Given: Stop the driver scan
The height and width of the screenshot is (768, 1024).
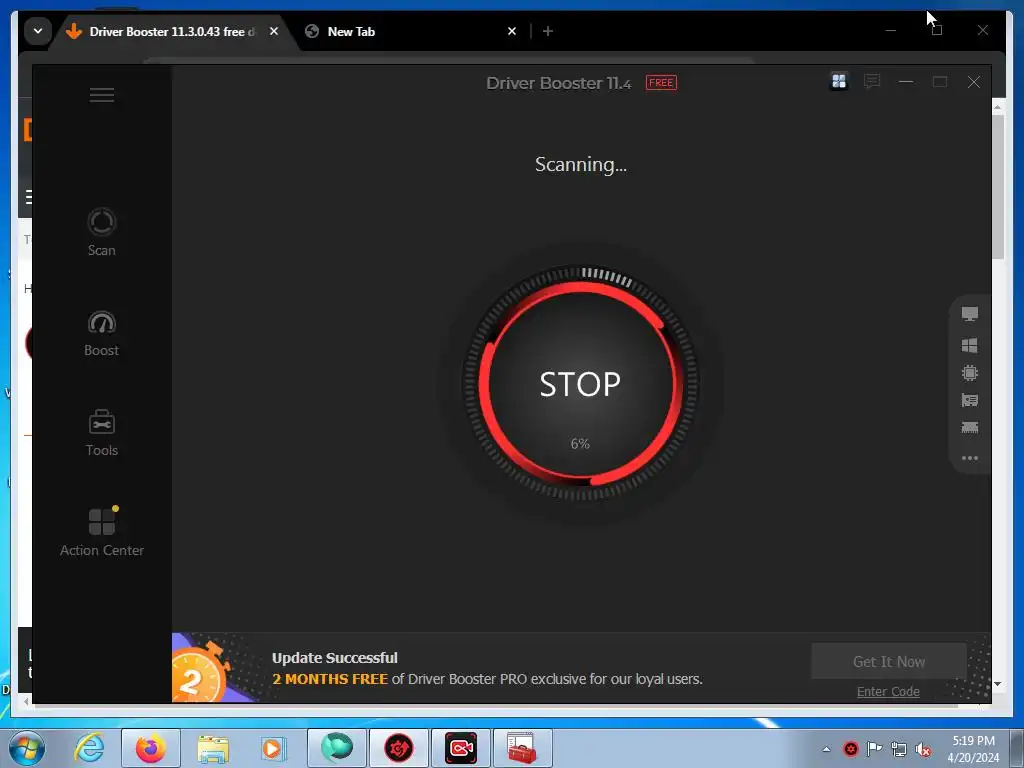Looking at the screenshot, I should (580, 383).
